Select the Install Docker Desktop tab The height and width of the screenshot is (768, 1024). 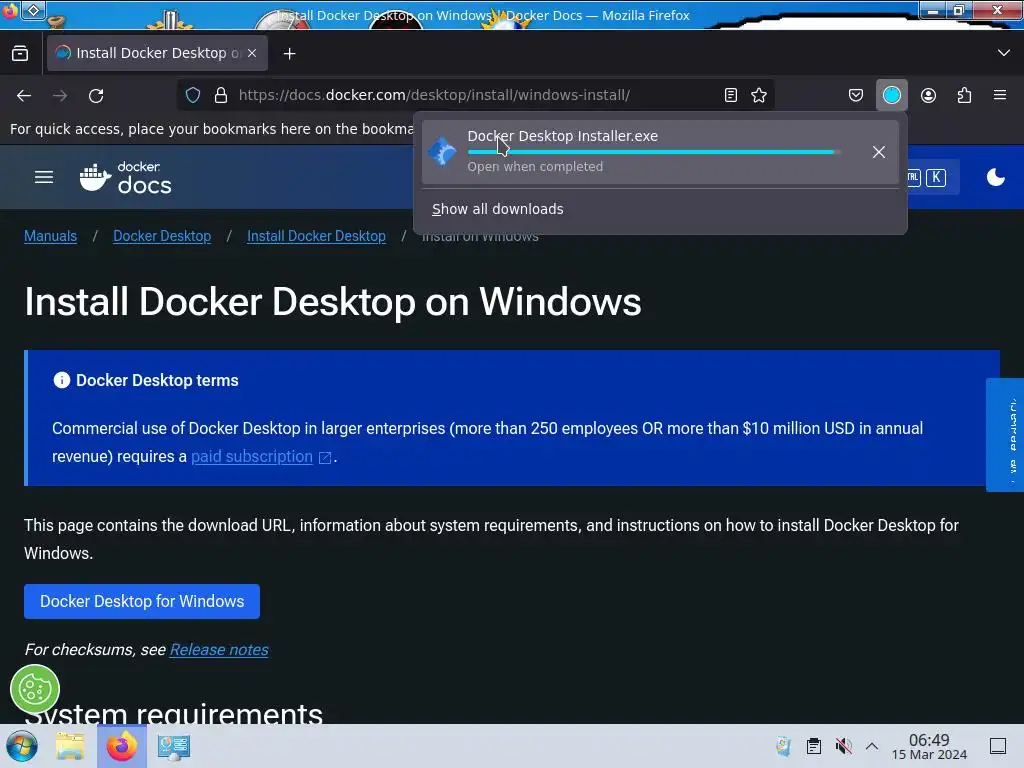point(157,53)
